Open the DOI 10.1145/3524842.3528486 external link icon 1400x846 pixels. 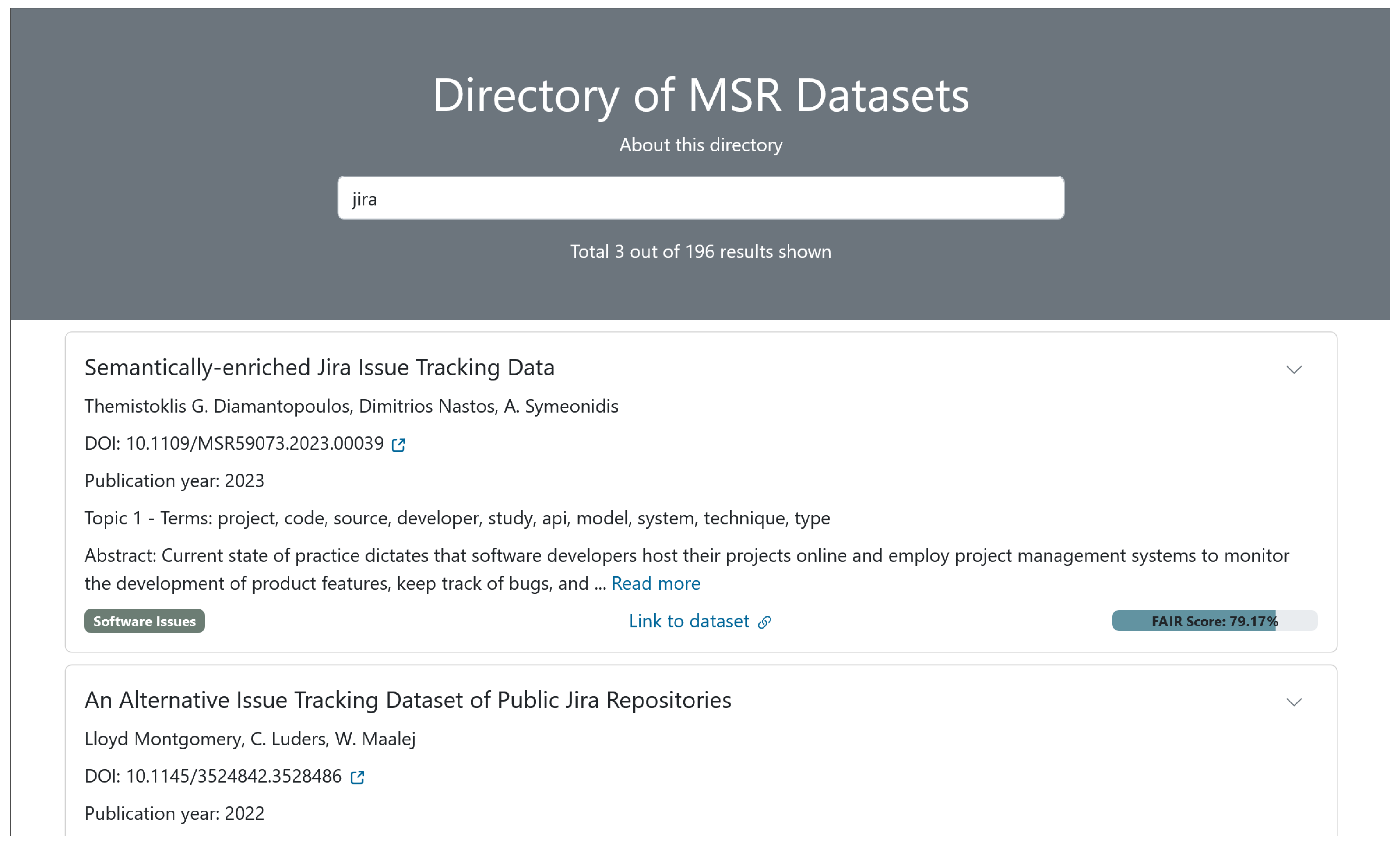click(x=357, y=777)
